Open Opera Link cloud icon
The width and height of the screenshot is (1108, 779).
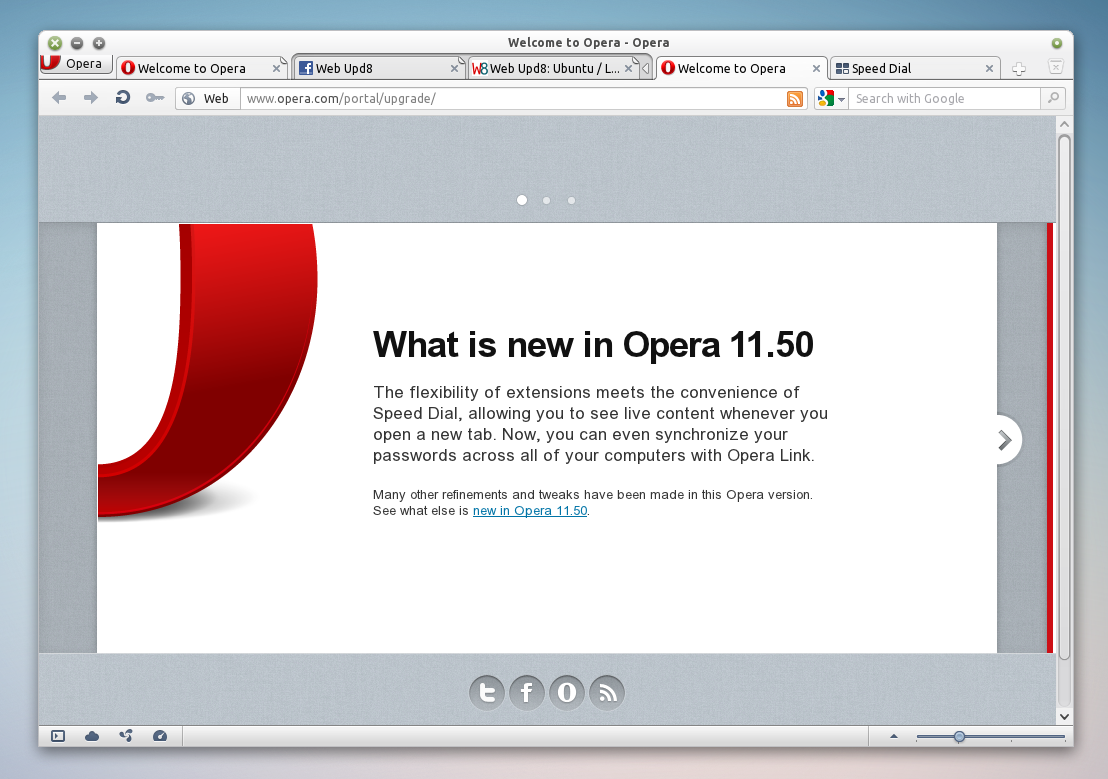point(92,737)
